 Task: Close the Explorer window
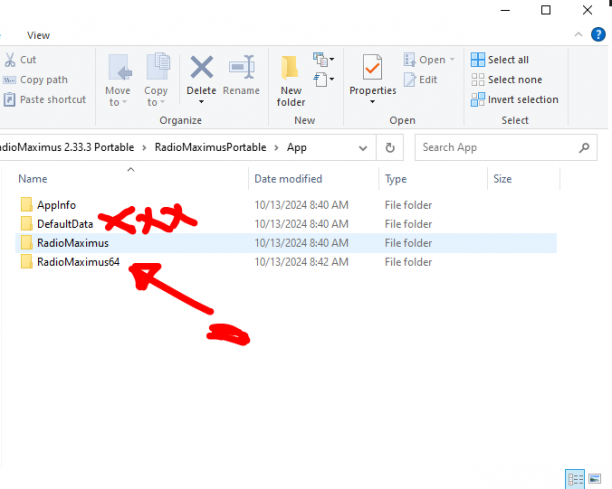point(587,10)
